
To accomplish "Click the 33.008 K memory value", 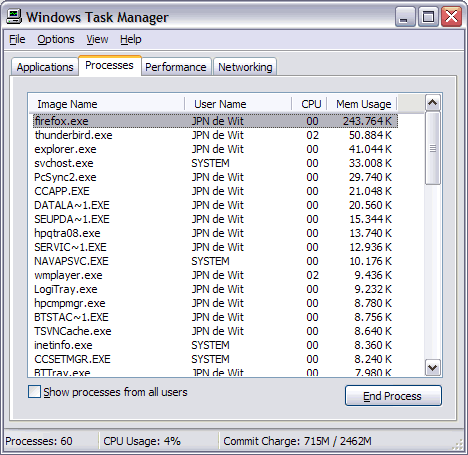I will [370, 163].
